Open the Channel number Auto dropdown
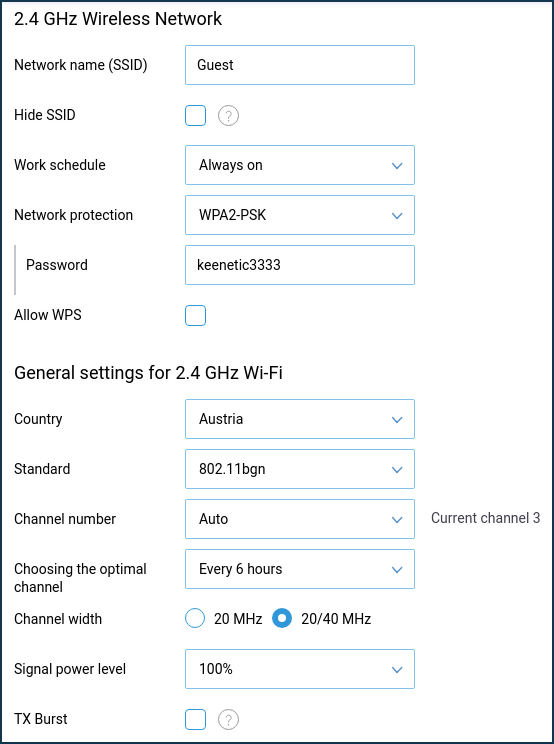Screen dimensions: 554x744 coord(300,519)
